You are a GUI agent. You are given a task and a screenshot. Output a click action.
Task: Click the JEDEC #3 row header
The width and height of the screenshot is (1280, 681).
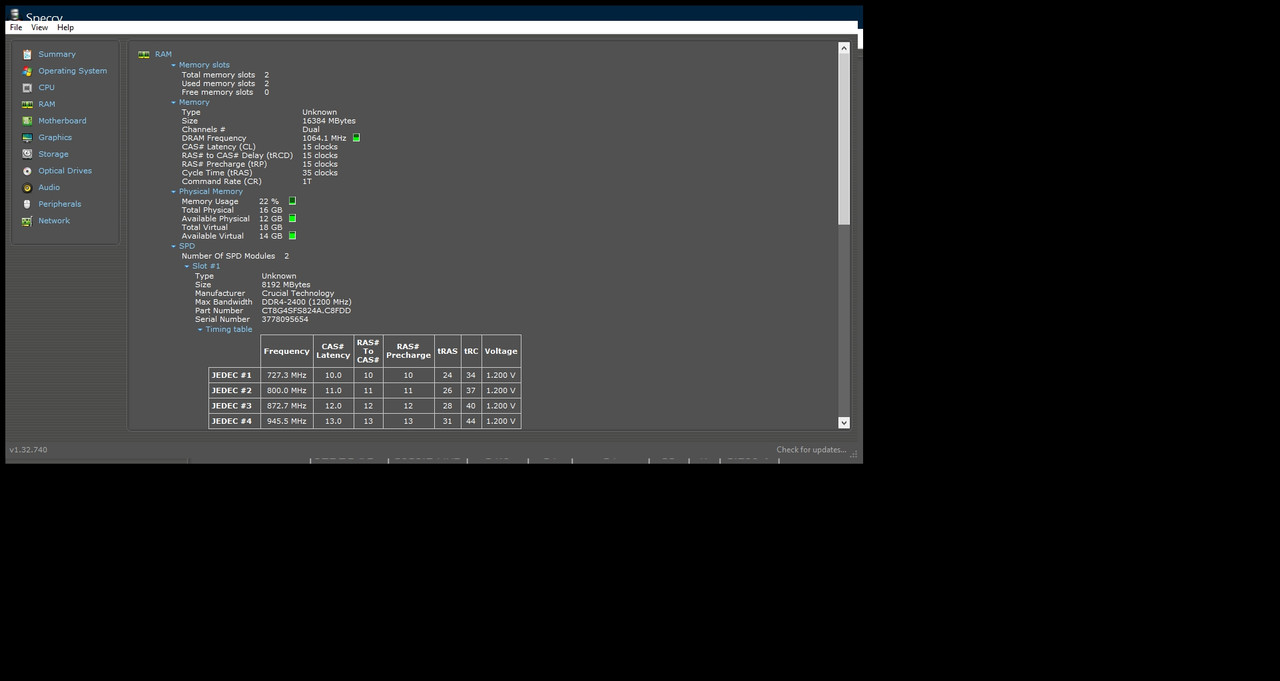[x=234, y=406]
